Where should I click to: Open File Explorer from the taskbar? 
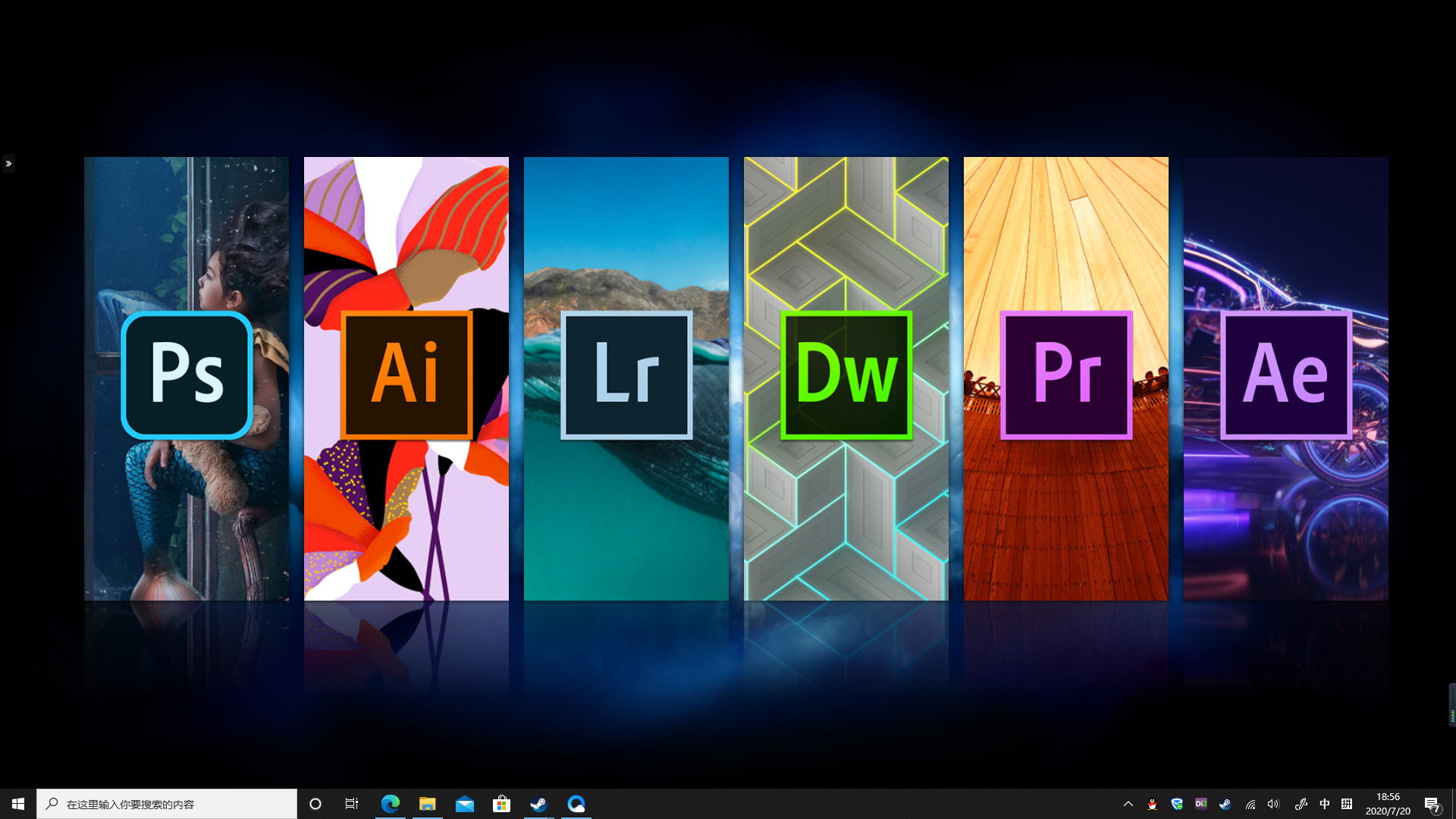[x=427, y=804]
